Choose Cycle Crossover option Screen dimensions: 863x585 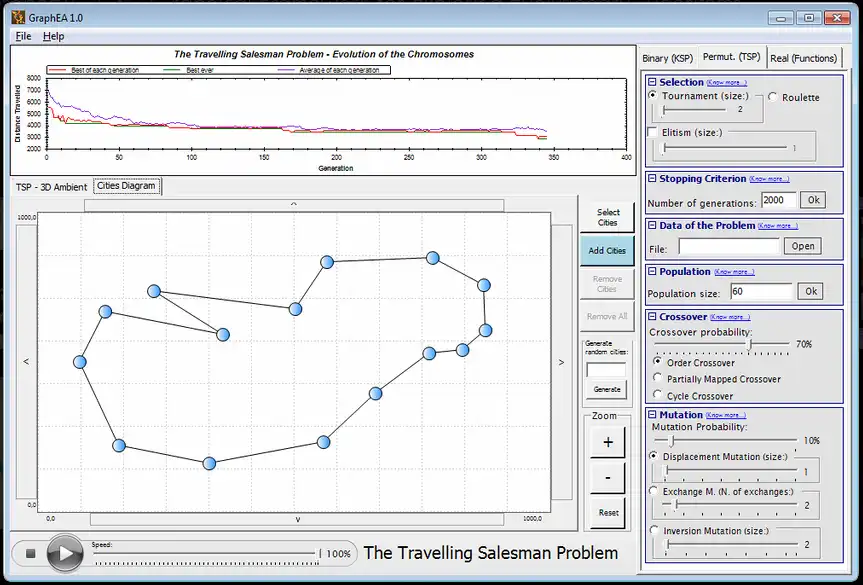[657, 394]
